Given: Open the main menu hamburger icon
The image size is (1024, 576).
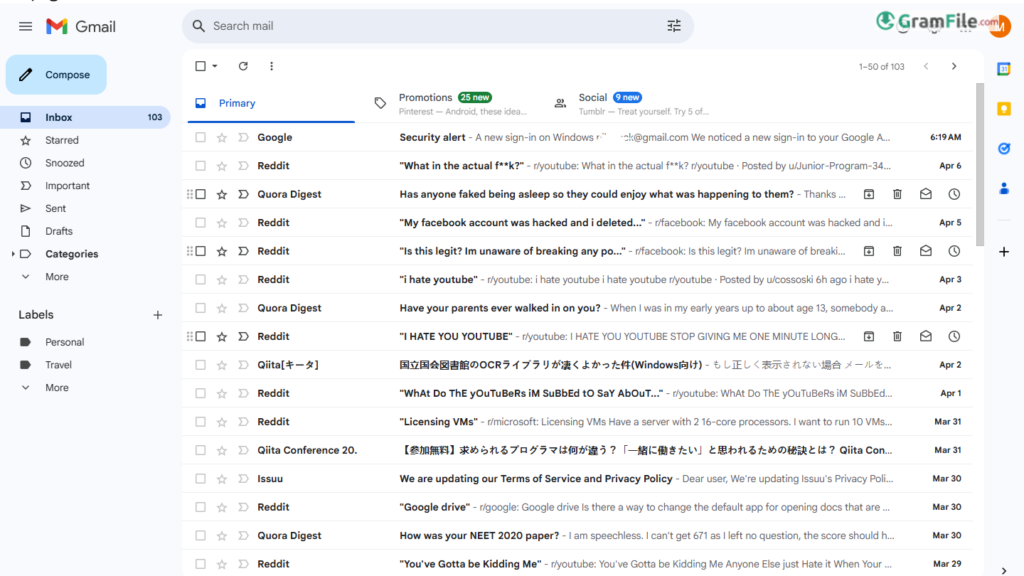Looking at the screenshot, I should [25, 27].
